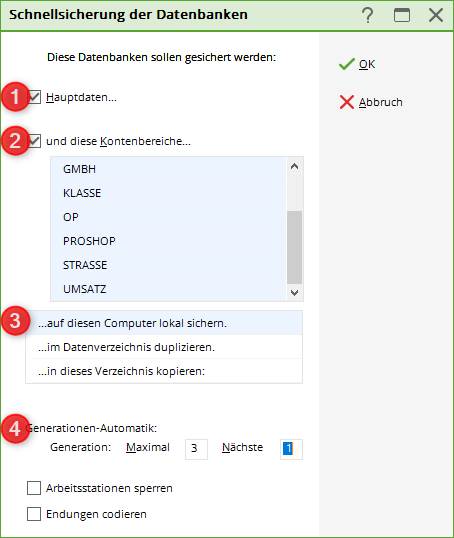Image resolution: width=454 pixels, height=538 pixels.
Task: Click the Nächste generation input field
Action: click(291, 449)
